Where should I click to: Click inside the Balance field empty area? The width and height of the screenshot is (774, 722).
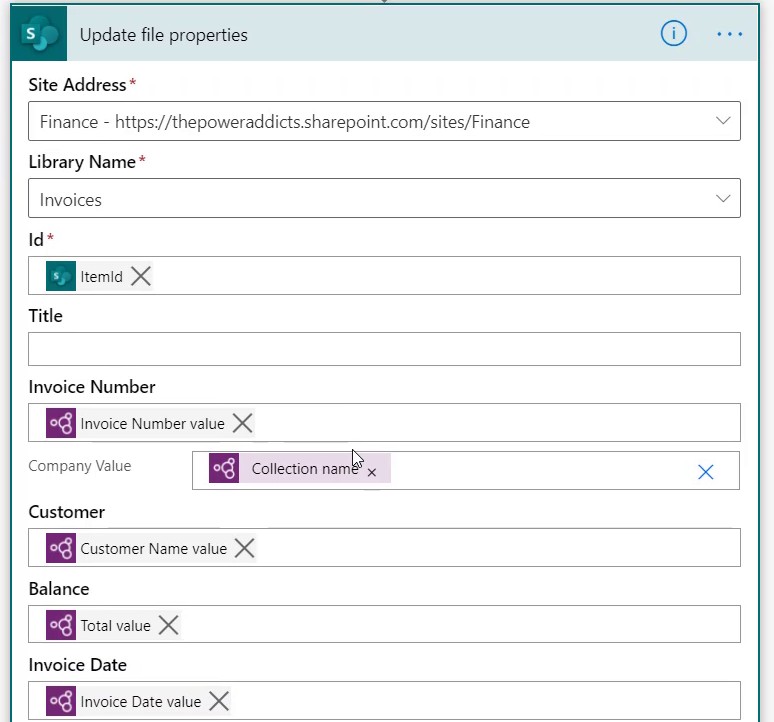tap(459, 624)
